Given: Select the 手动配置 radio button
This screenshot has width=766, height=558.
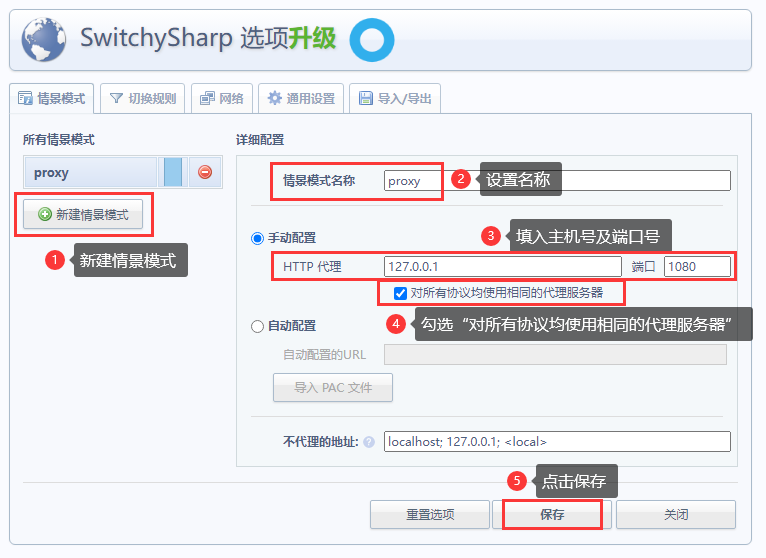Looking at the screenshot, I should [x=258, y=239].
